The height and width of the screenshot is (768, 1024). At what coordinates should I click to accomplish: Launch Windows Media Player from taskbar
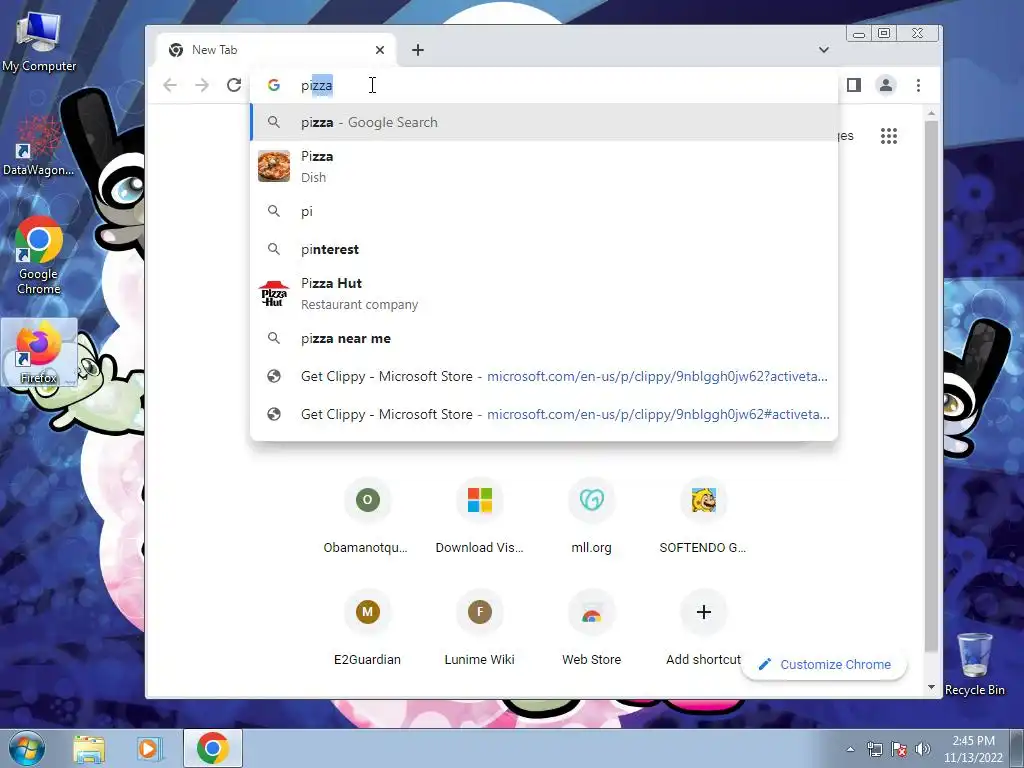click(x=149, y=748)
